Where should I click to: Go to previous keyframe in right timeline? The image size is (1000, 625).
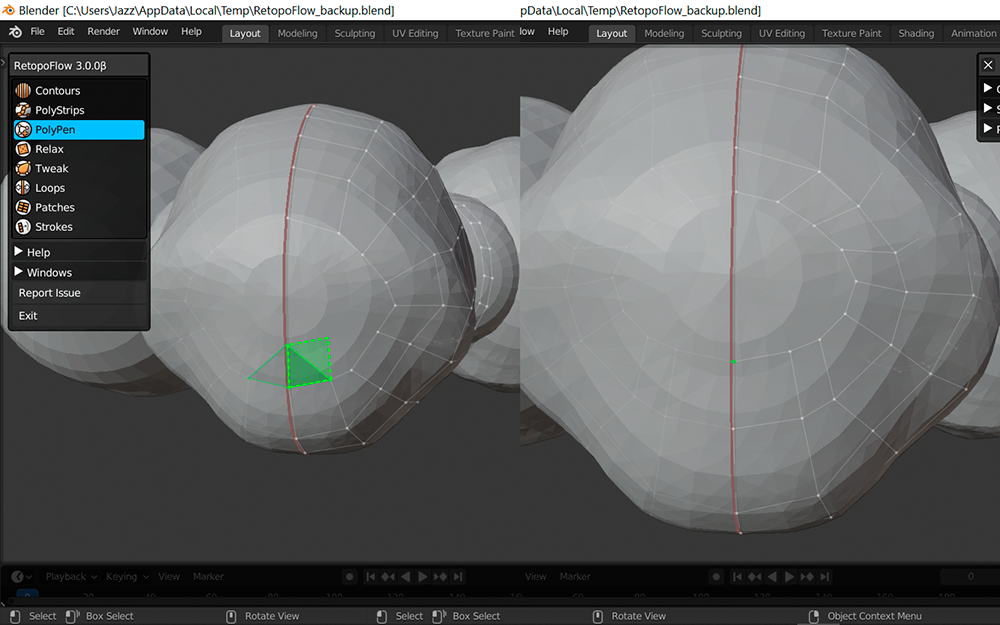pos(754,577)
